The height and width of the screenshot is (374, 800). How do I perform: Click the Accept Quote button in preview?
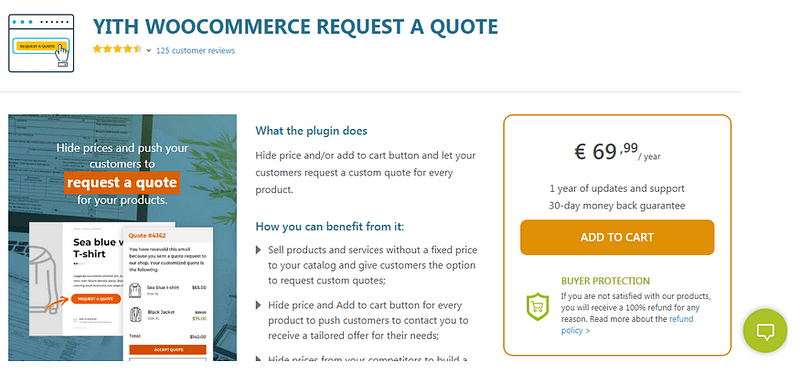[x=168, y=350]
